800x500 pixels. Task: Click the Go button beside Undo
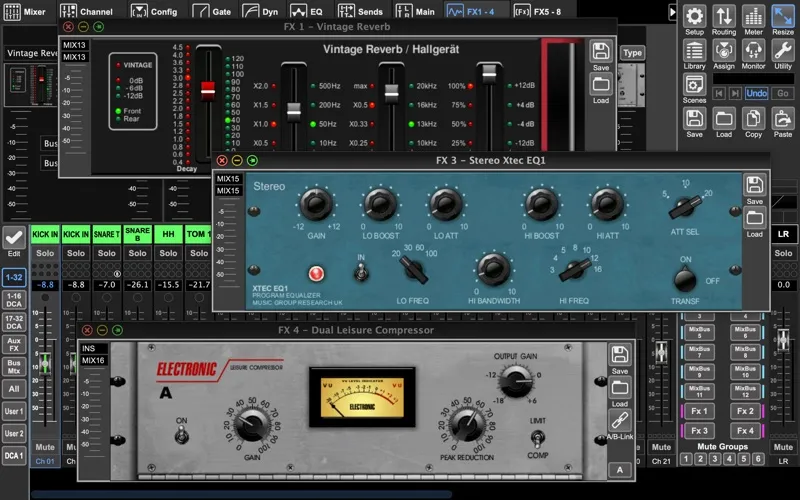783,93
